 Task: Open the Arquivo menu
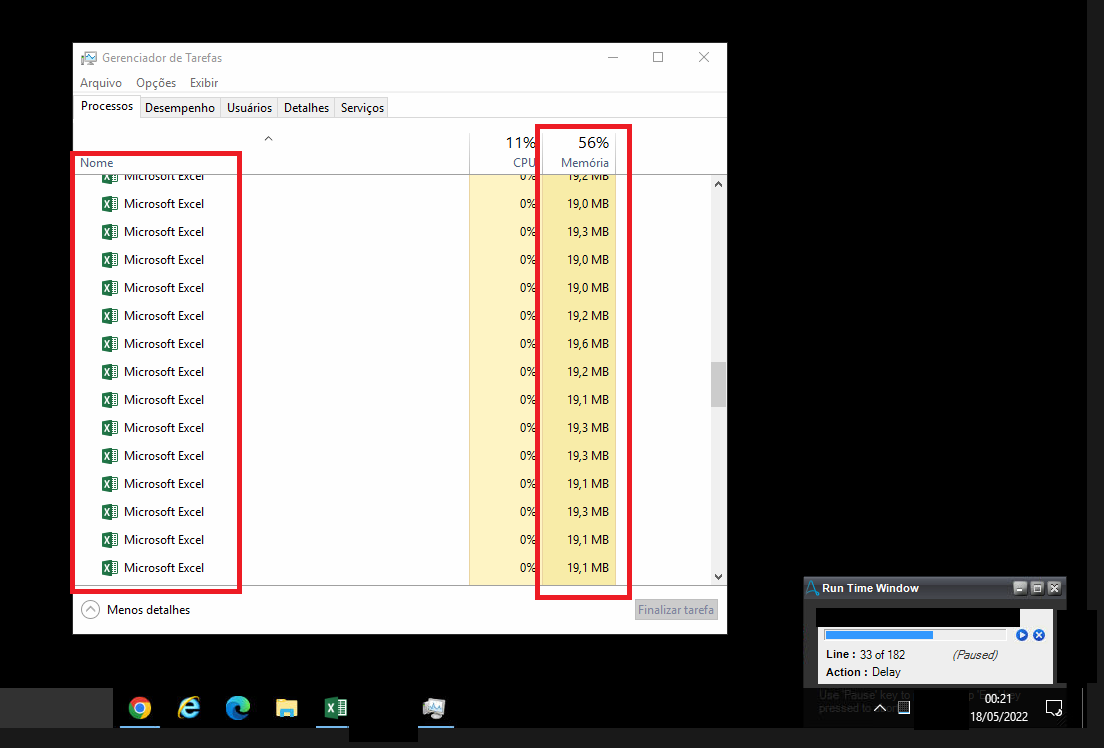(101, 83)
